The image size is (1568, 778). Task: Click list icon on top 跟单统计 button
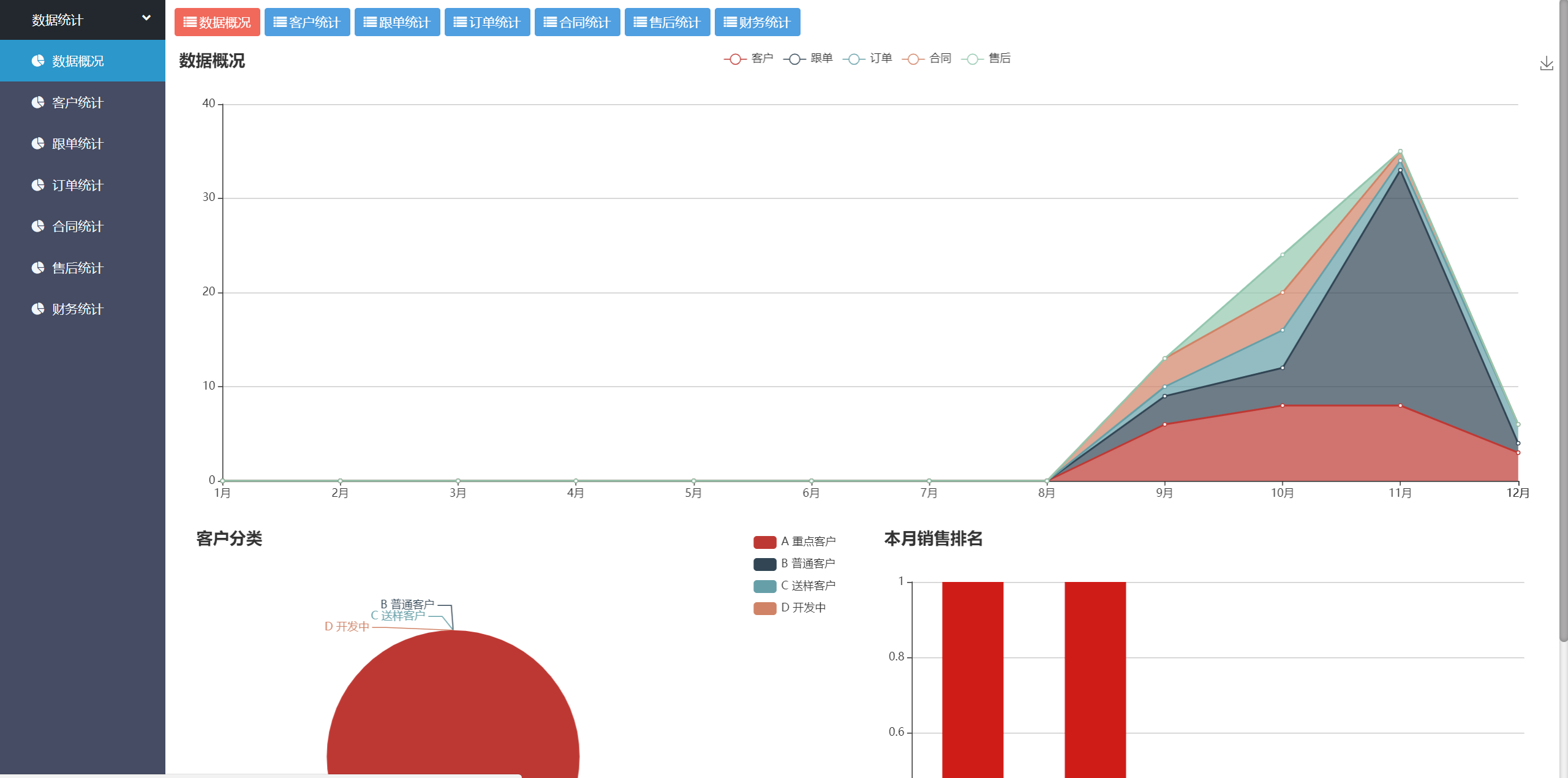coord(370,23)
